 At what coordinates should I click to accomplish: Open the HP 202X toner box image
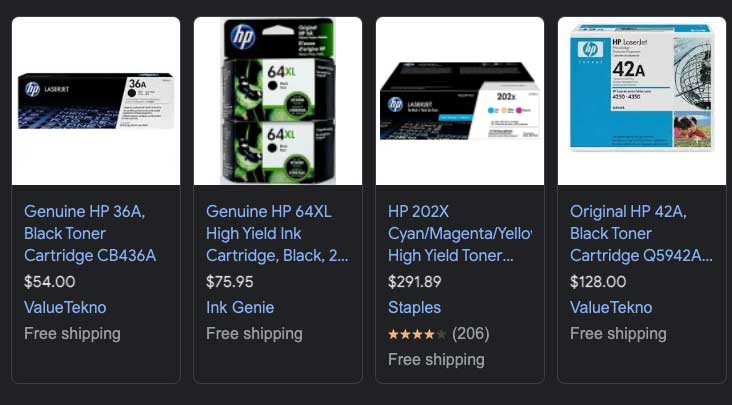pyautogui.click(x=460, y=101)
